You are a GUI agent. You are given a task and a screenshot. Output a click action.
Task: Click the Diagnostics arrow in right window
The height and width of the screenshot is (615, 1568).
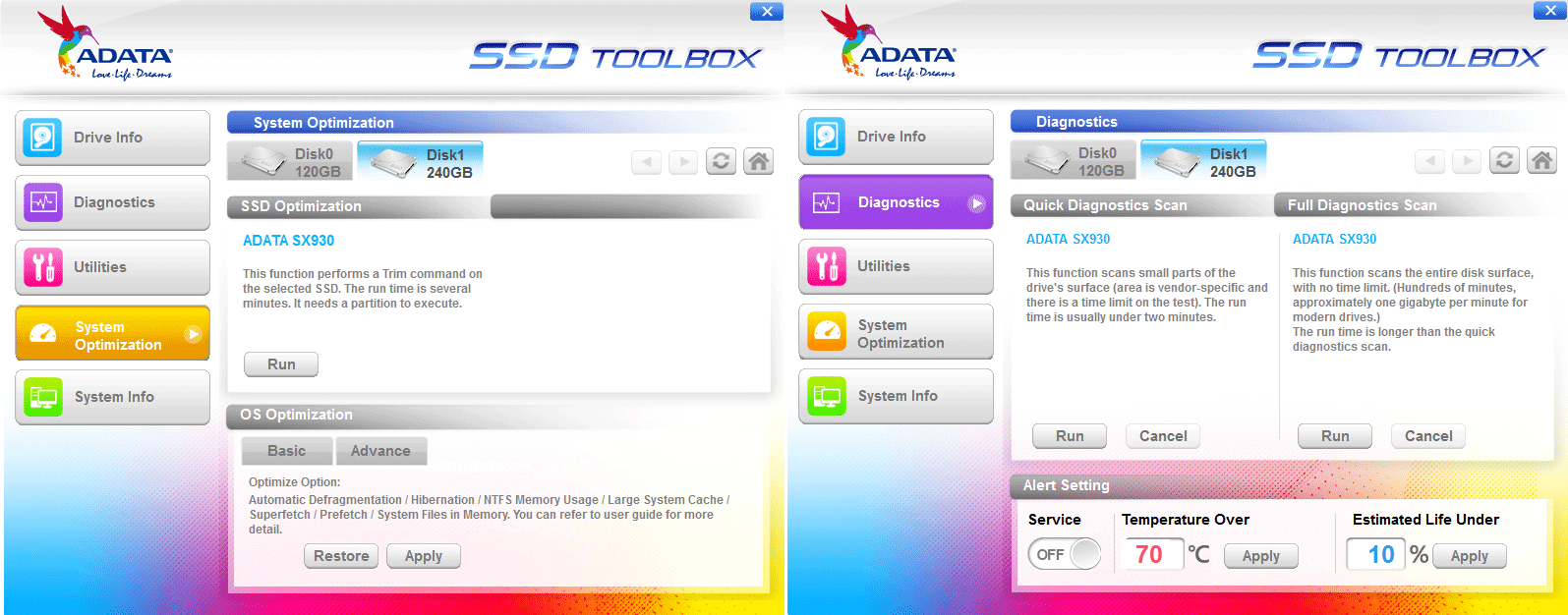(x=976, y=203)
